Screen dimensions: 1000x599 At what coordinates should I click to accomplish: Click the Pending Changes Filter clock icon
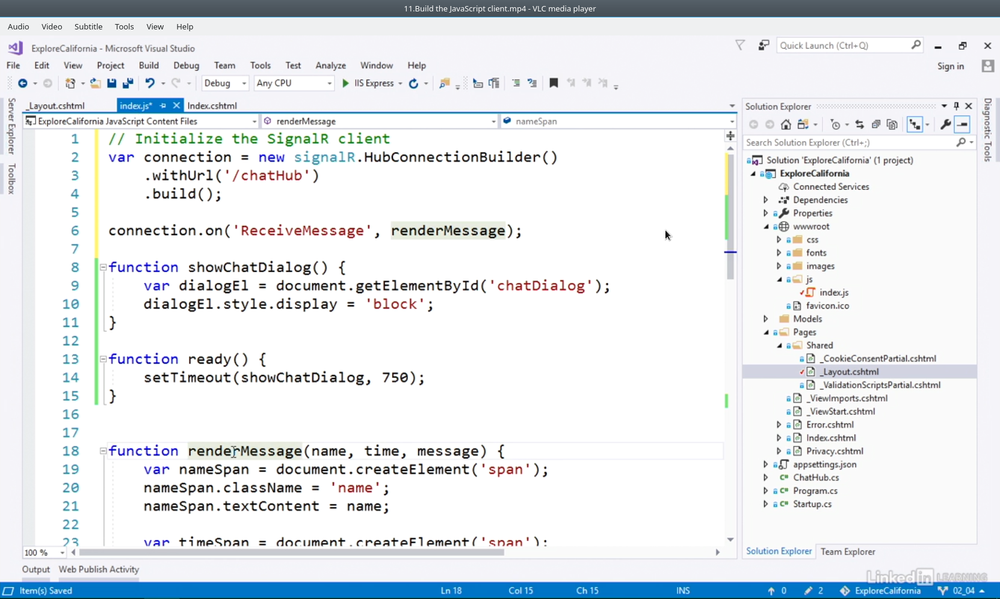click(x=835, y=124)
